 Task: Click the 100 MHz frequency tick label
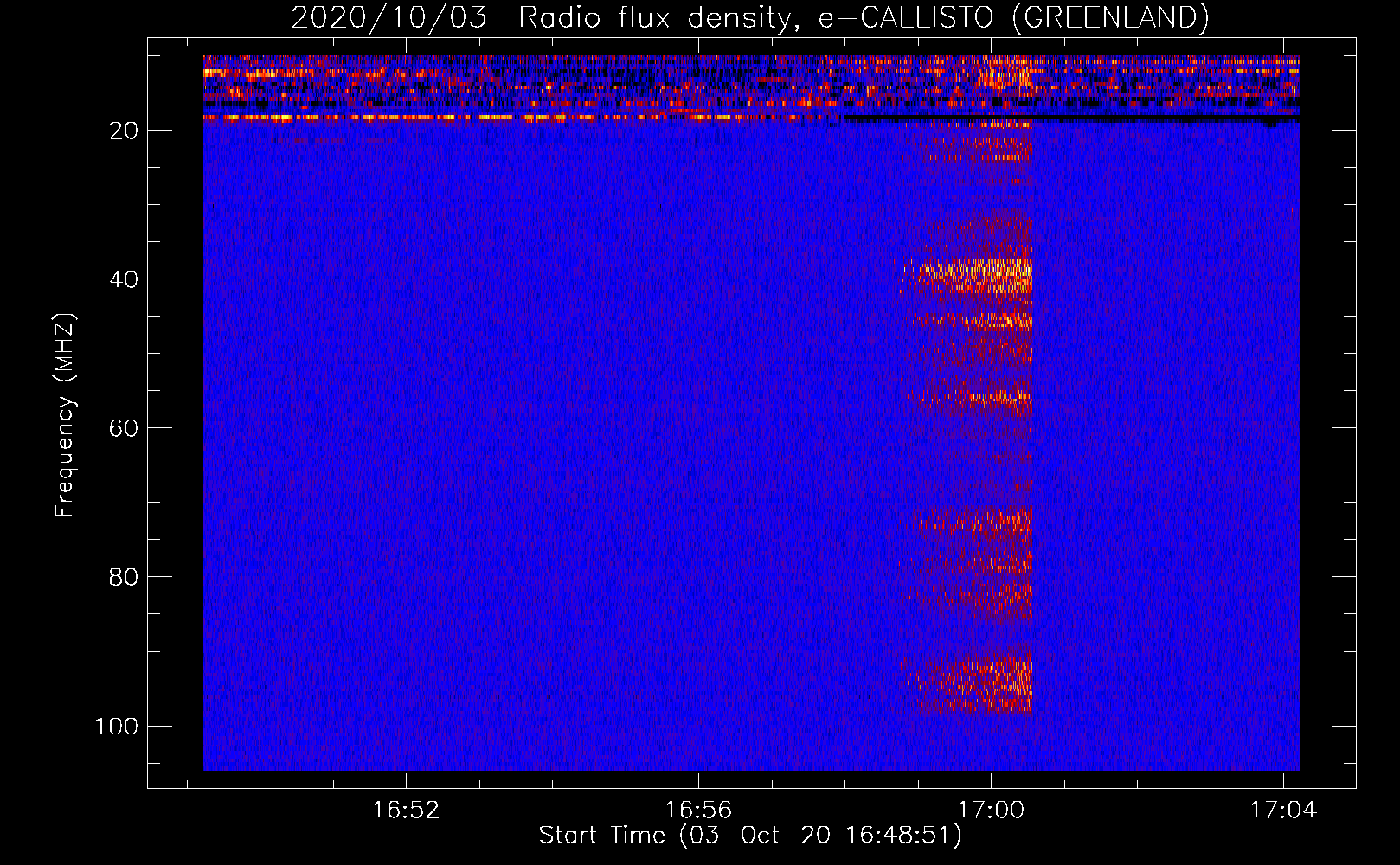pos(117,726)
